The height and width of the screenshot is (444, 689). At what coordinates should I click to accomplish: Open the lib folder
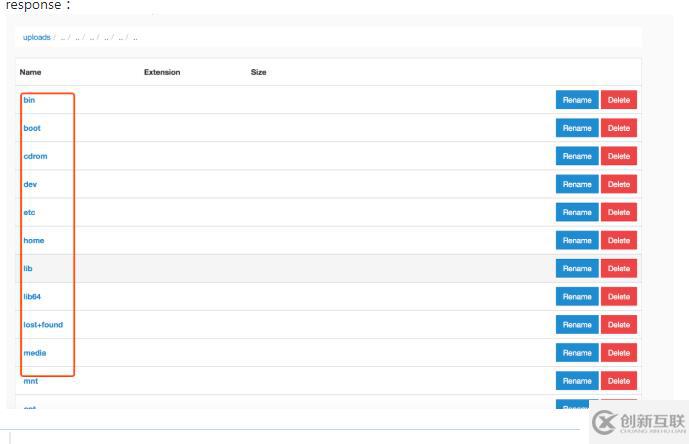click(x=28, y=269)
